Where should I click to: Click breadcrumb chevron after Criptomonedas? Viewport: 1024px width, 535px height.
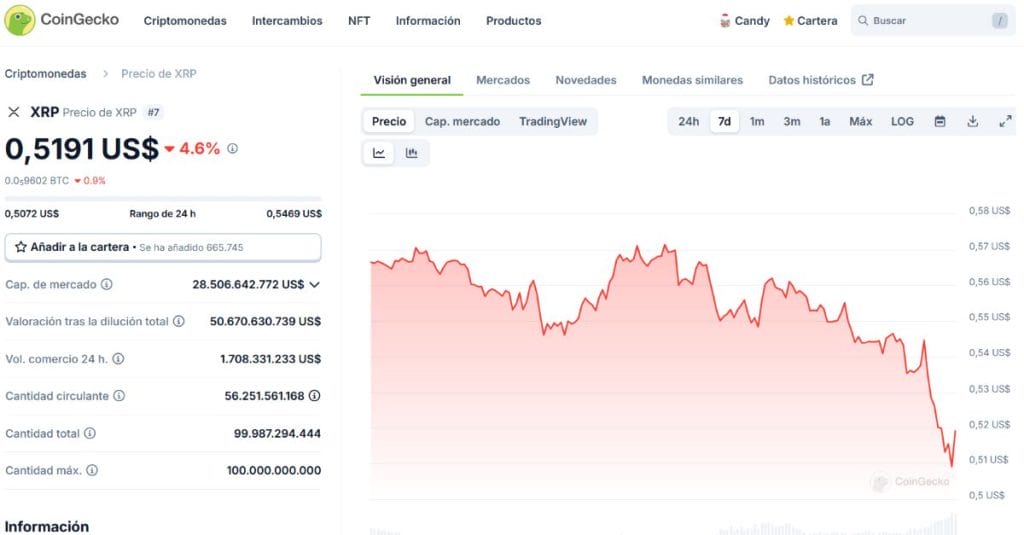click(105, 74)
